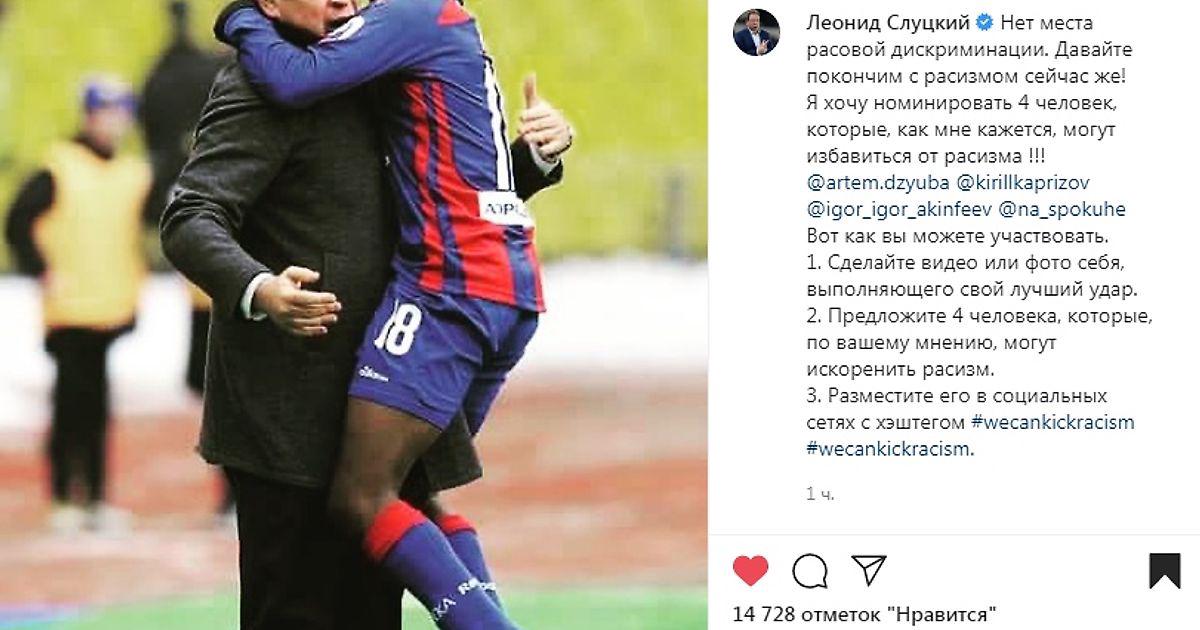Click the 1 ч. timestamp

tap(819, 494)
